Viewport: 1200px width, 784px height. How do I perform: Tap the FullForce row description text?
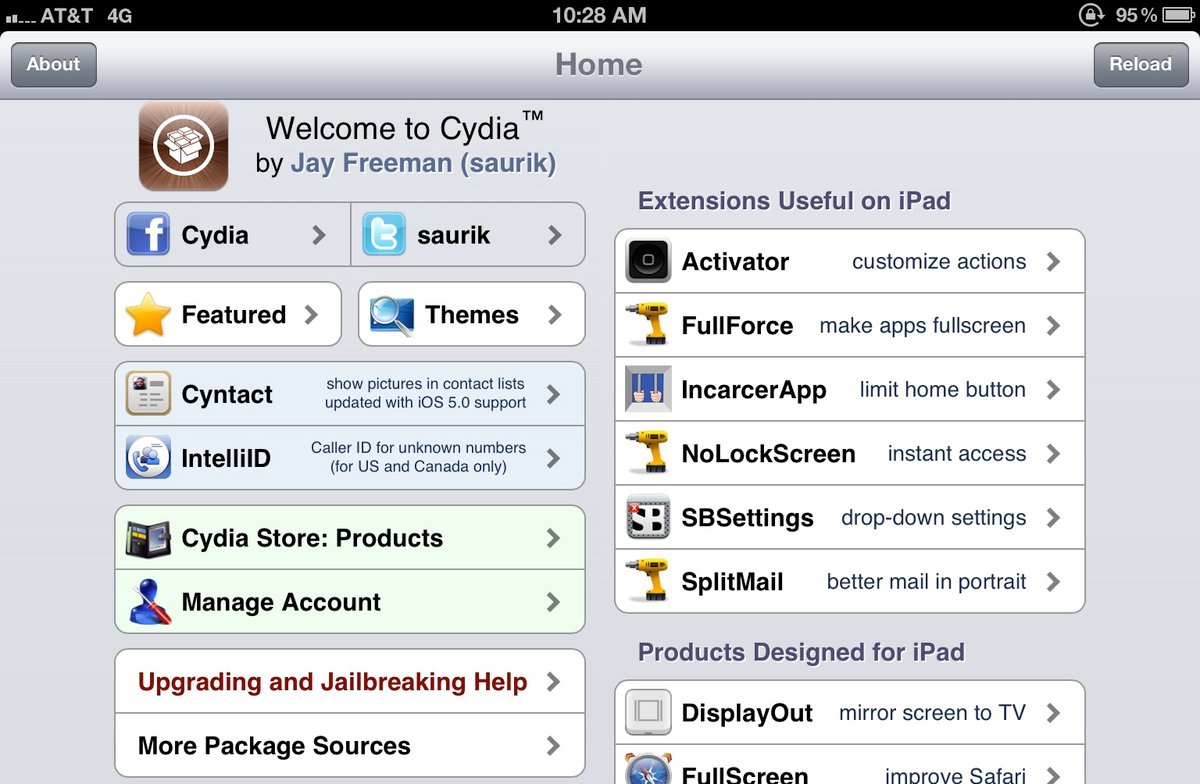[922, 326]
